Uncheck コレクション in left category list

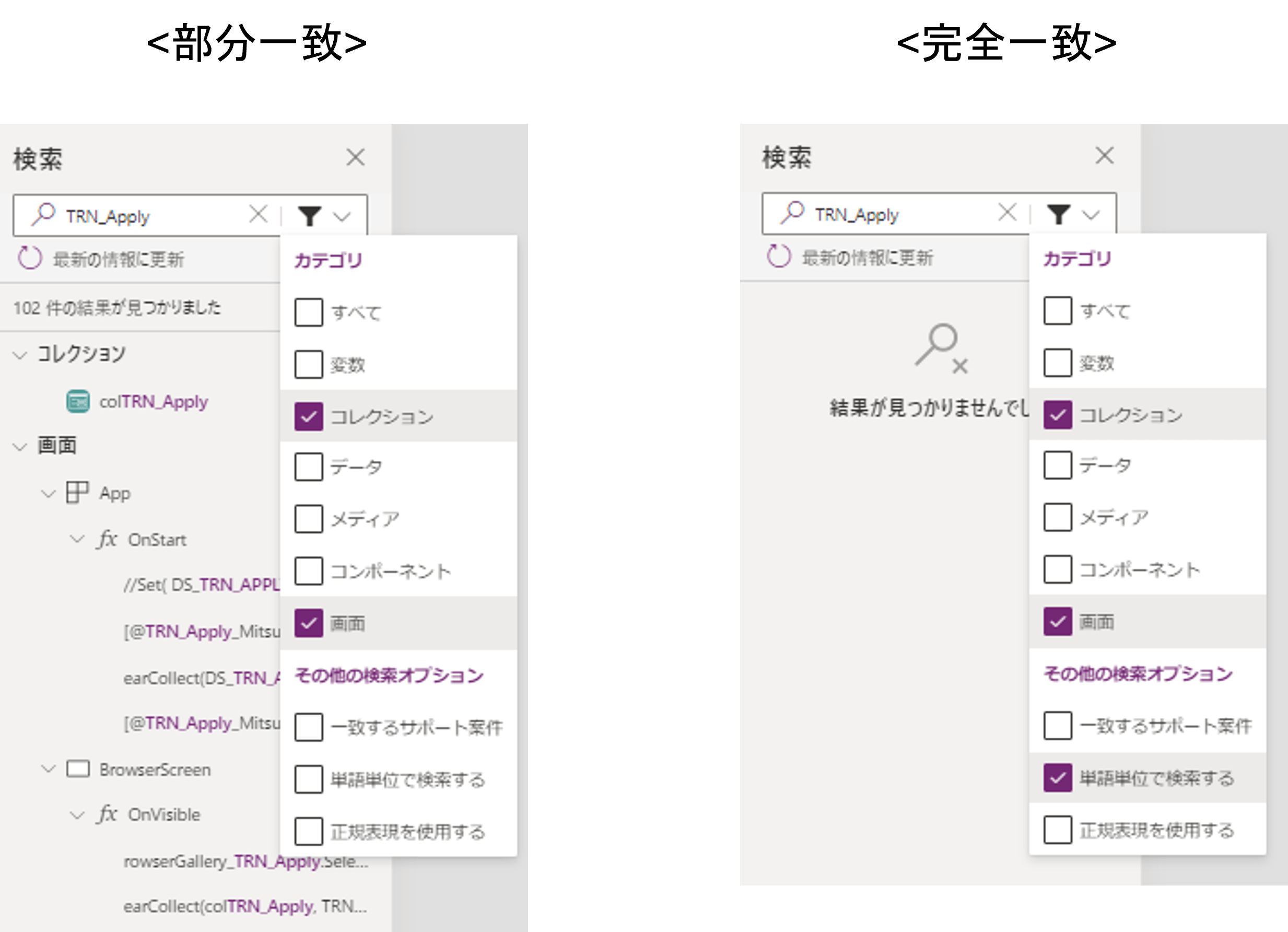pyautogui.click(x=309, y=416)
